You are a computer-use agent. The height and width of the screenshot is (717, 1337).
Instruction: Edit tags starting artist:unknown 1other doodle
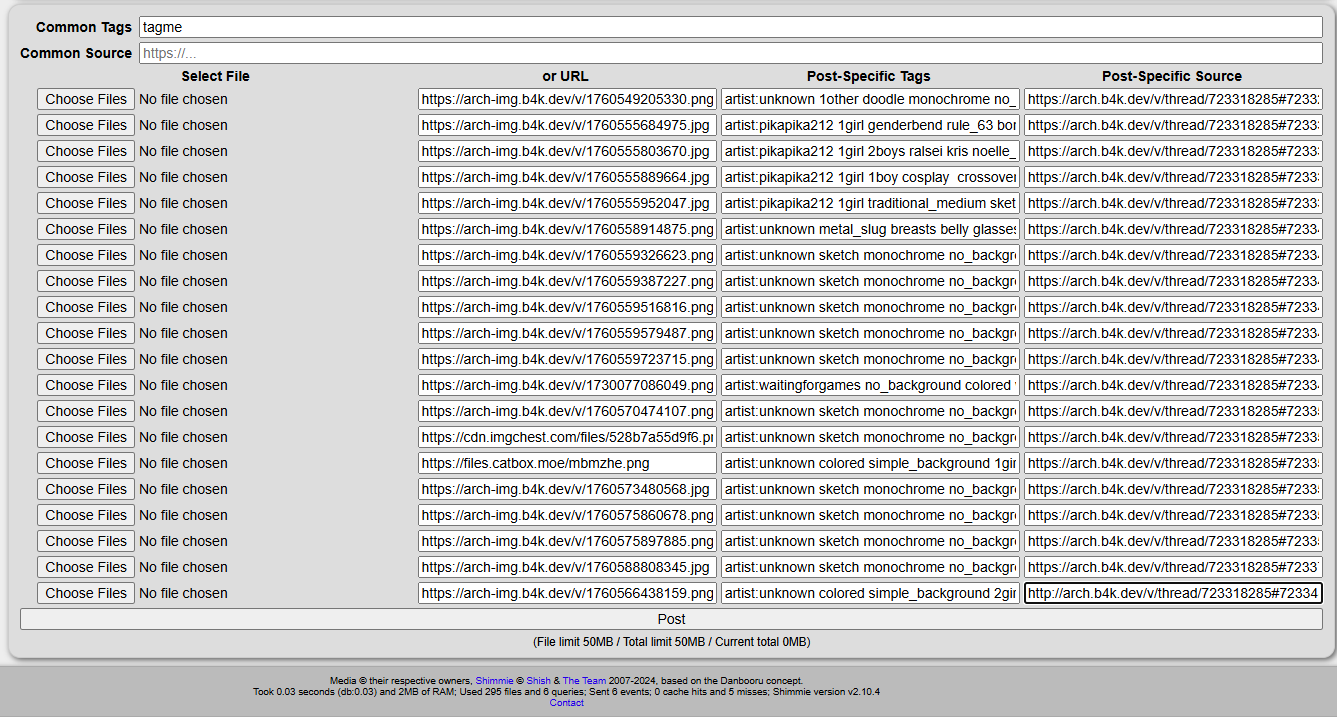[x=870, y=99]
